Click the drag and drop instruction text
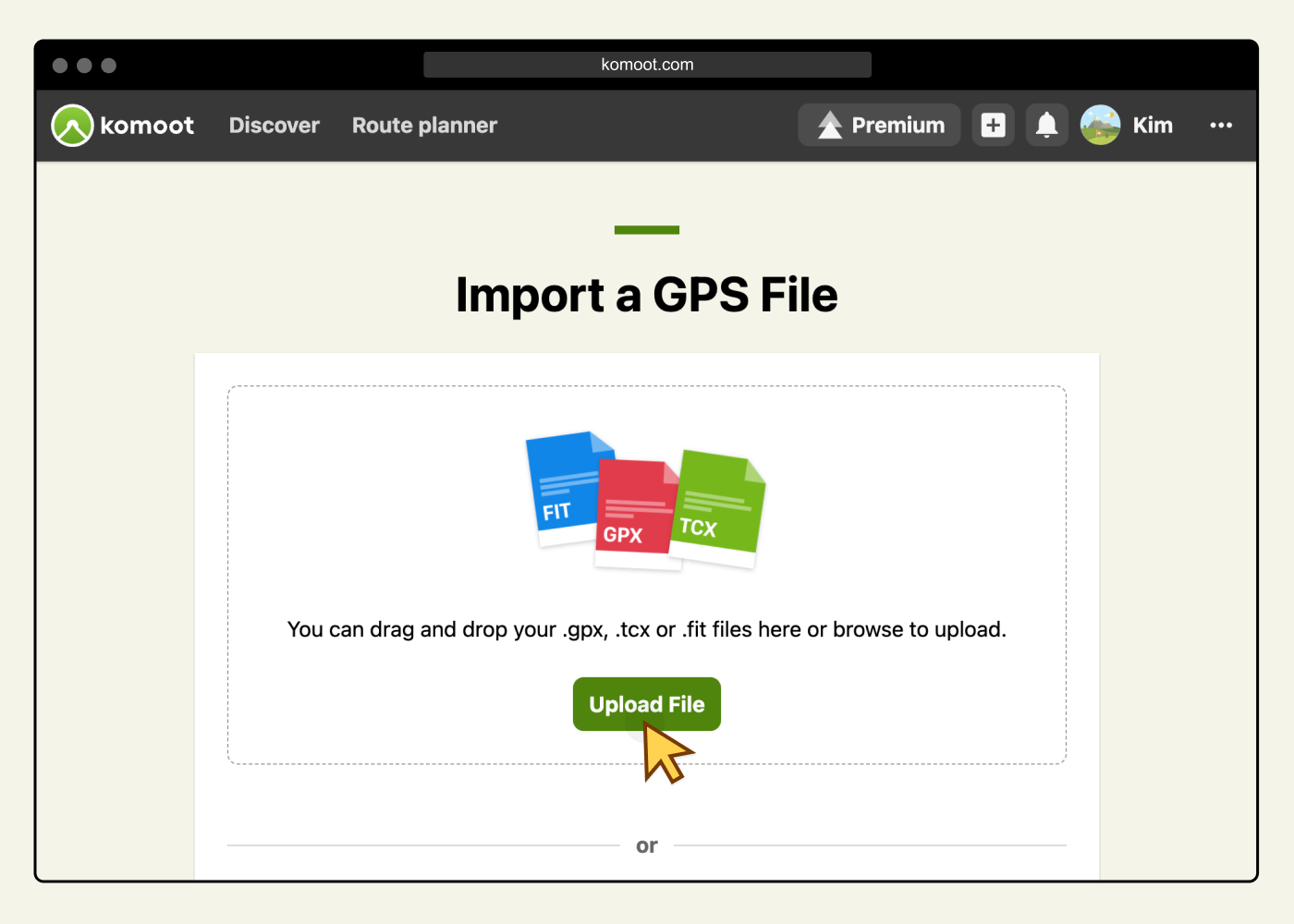 (x=646, y=630)
